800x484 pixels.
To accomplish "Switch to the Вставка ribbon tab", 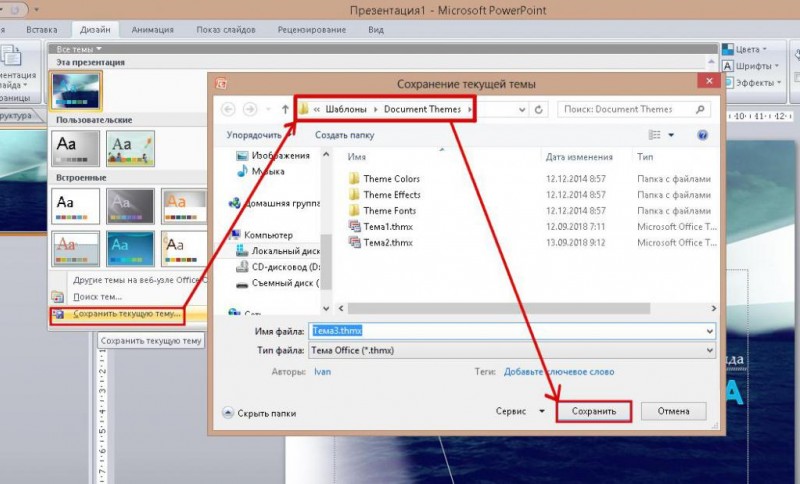I will tap(42, 30).
